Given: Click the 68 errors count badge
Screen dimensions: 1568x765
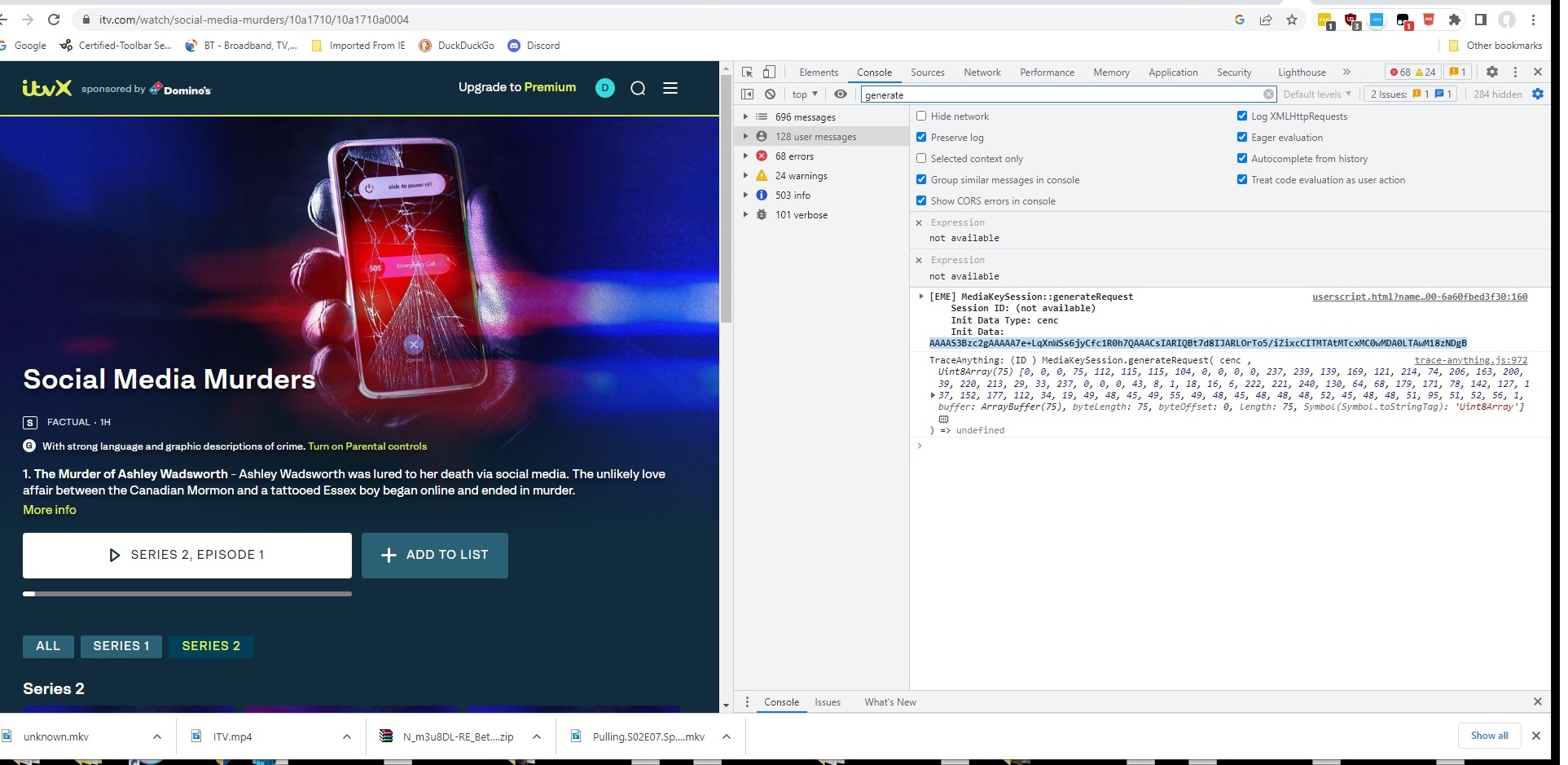Looking at the screenshot, I should click(1400, 72).
